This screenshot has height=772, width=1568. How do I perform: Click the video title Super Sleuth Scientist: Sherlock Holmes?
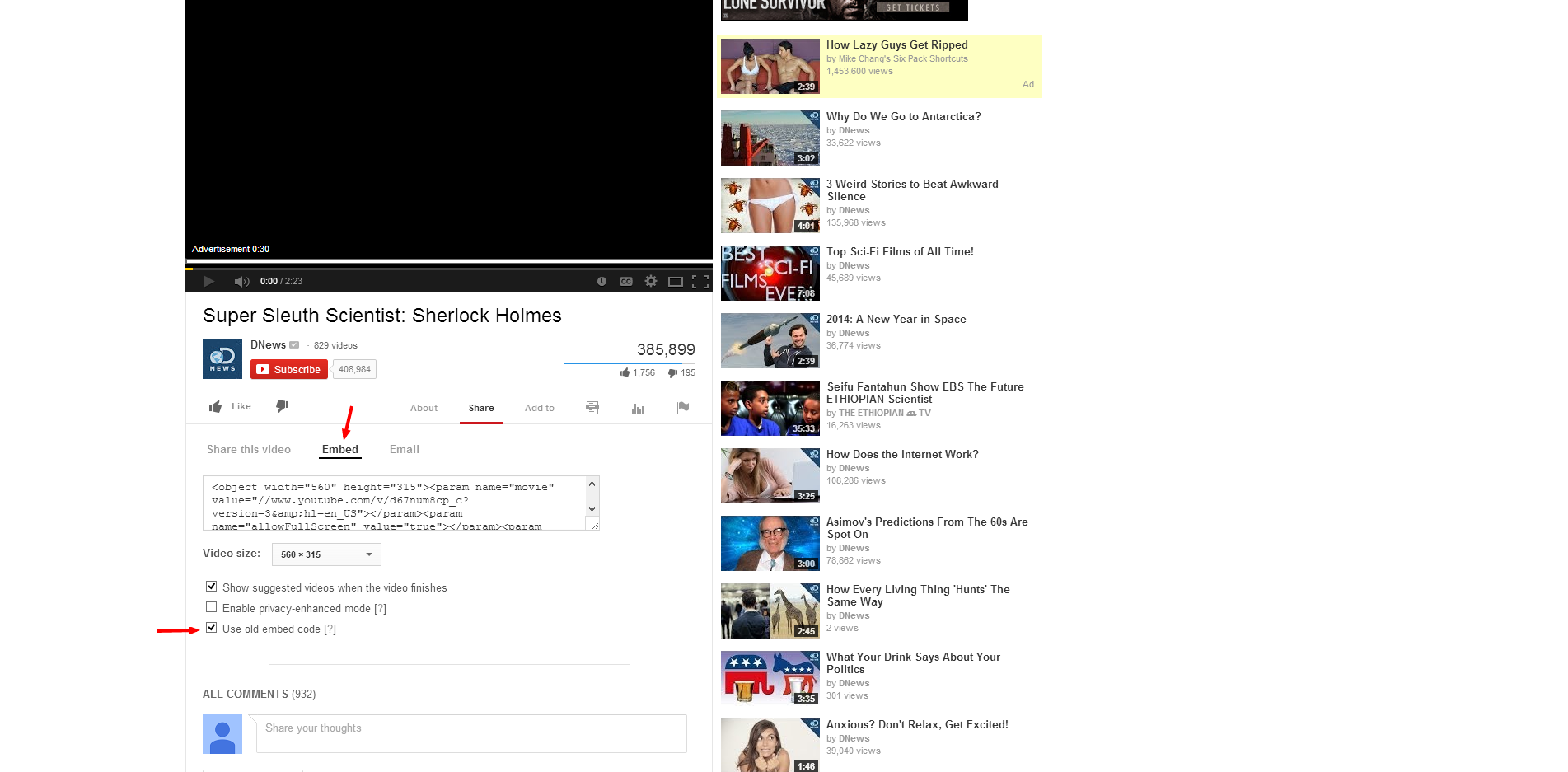click(382, 316)
